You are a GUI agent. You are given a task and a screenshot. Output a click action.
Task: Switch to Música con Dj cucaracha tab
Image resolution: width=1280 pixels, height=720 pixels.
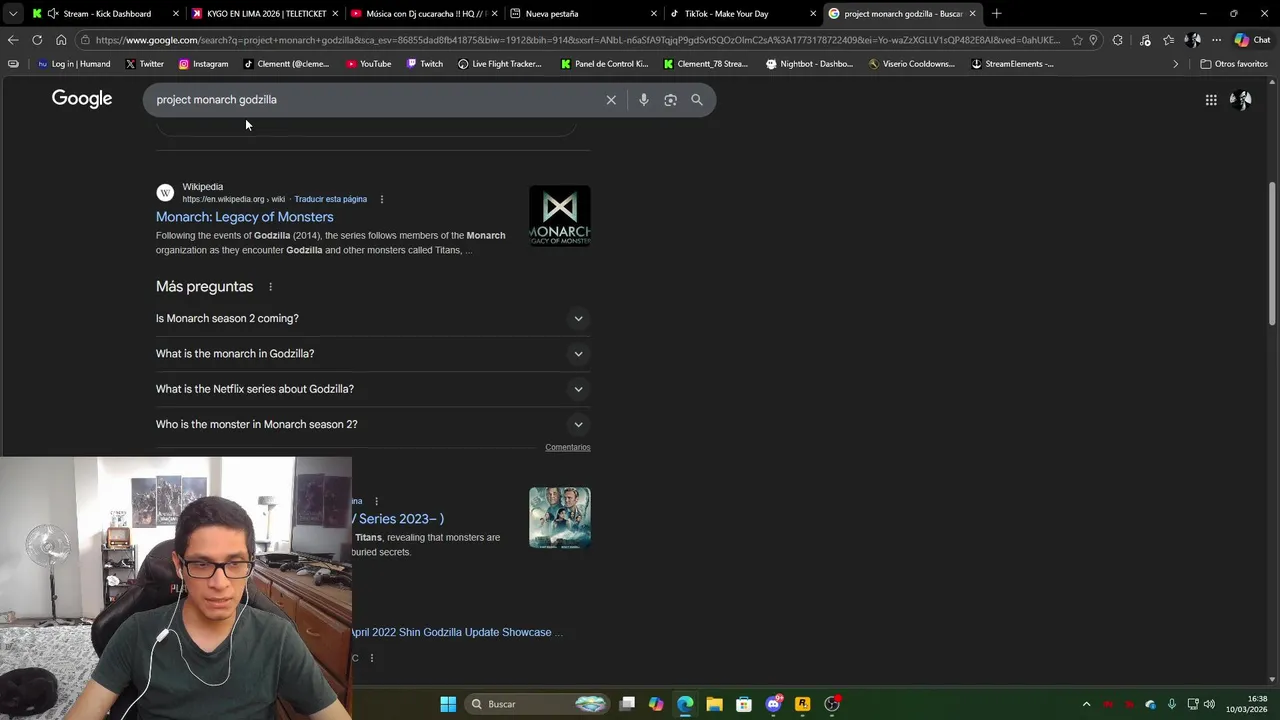425,14
